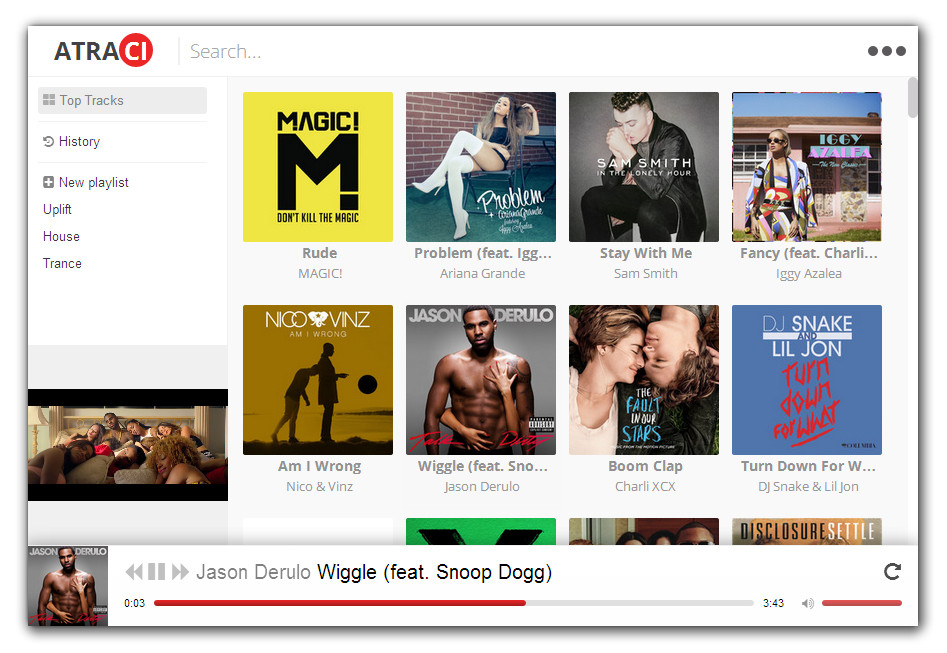Select Top Tracks in sidebar
The width and height of the screenshot is (947, 653).
point(123,100)
